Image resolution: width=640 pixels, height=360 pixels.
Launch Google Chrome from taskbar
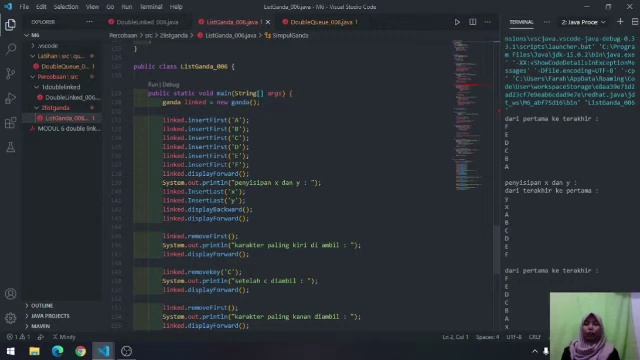point(80,351)
